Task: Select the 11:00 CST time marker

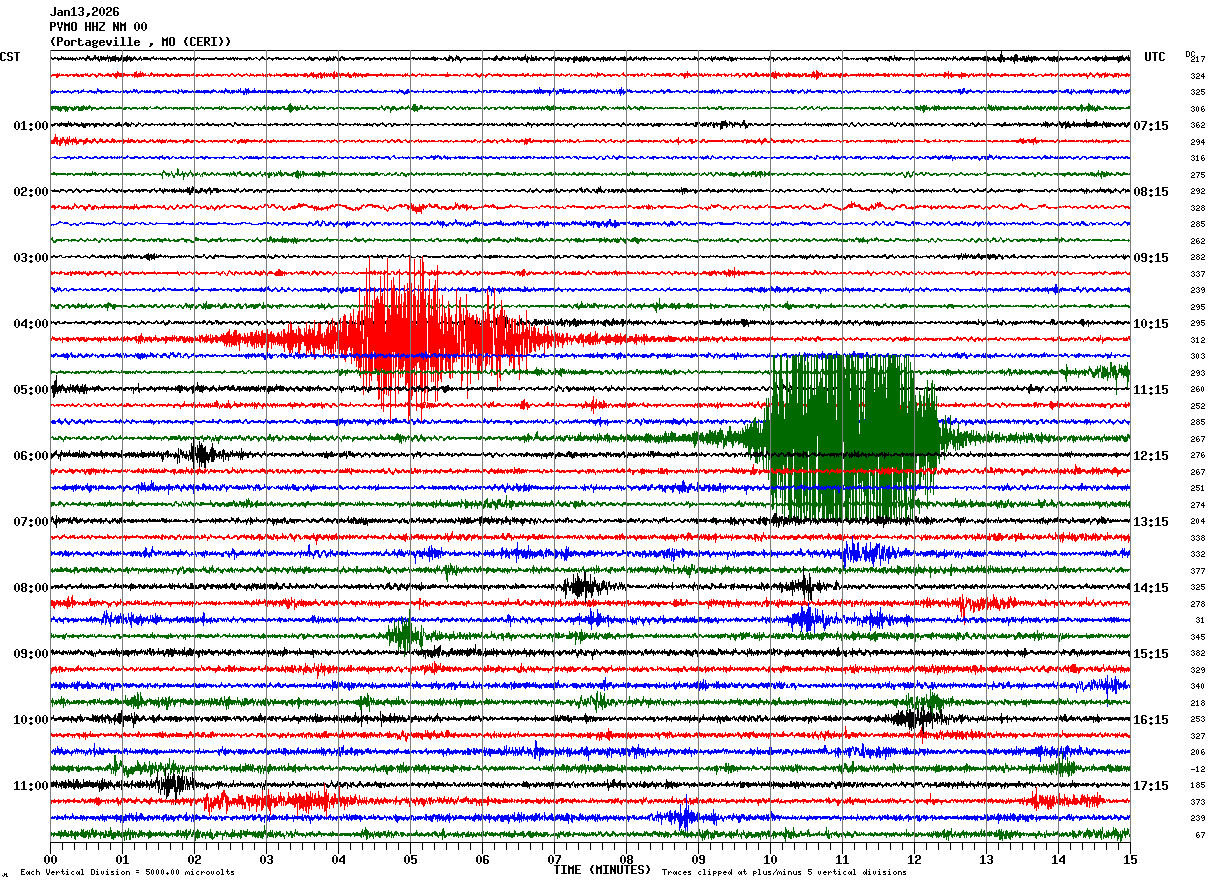Action: coord(31,786)
